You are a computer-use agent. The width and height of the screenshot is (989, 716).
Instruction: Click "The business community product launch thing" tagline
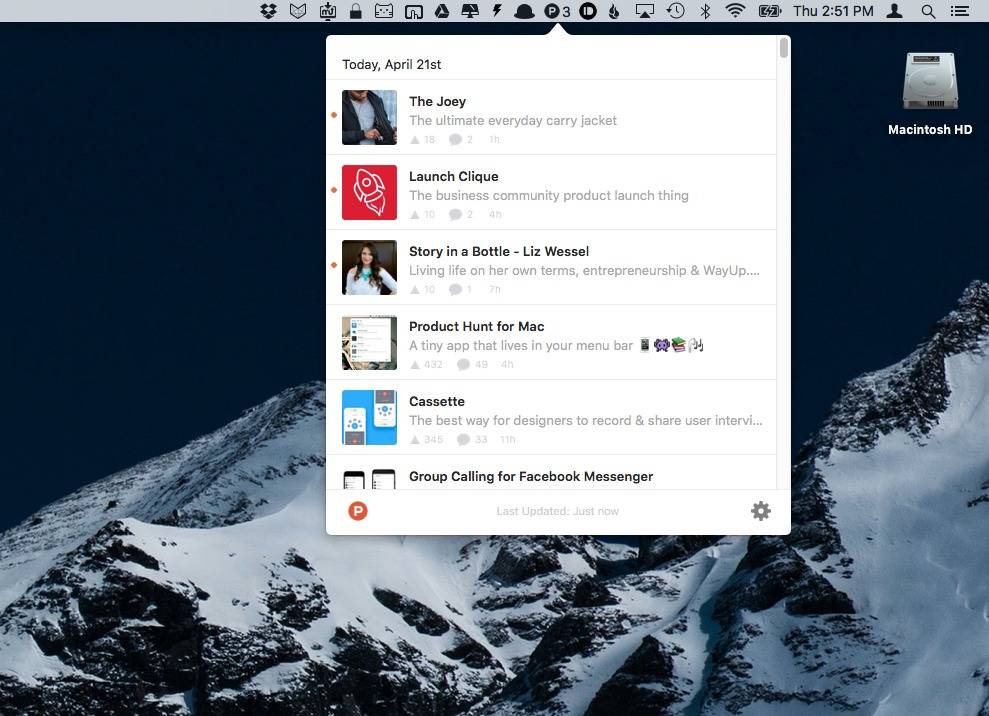click(549, 196)
